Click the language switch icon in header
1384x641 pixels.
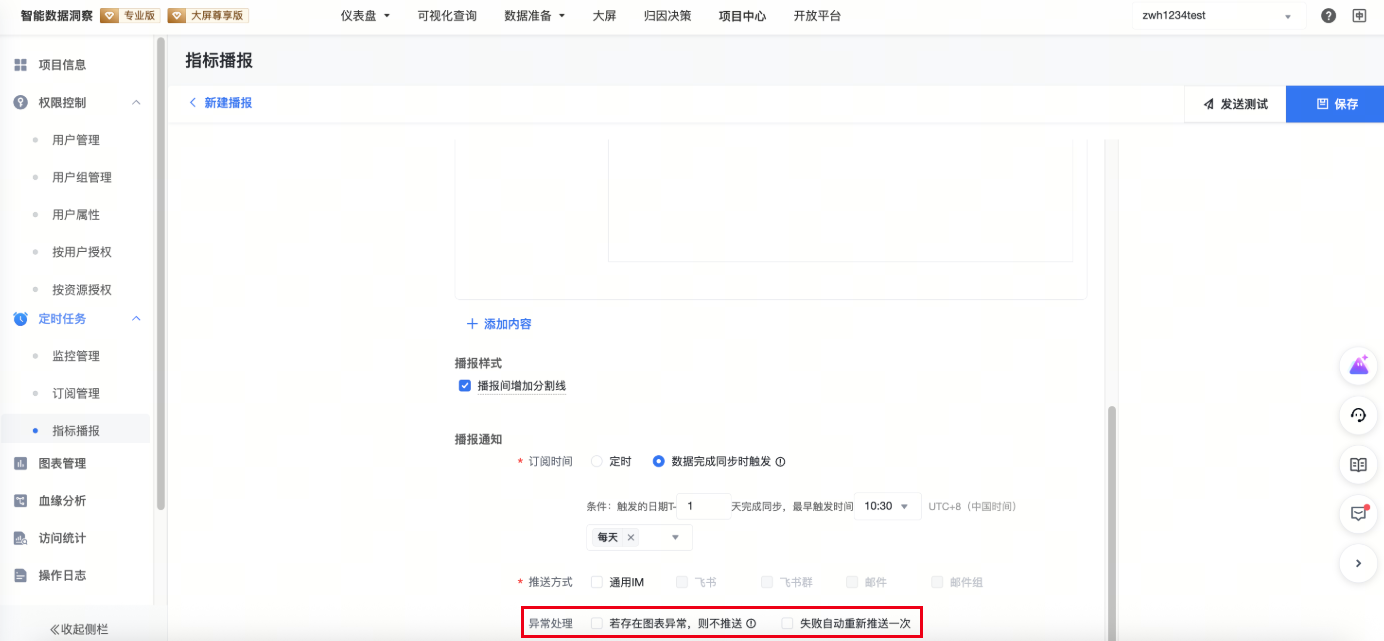1359,16
